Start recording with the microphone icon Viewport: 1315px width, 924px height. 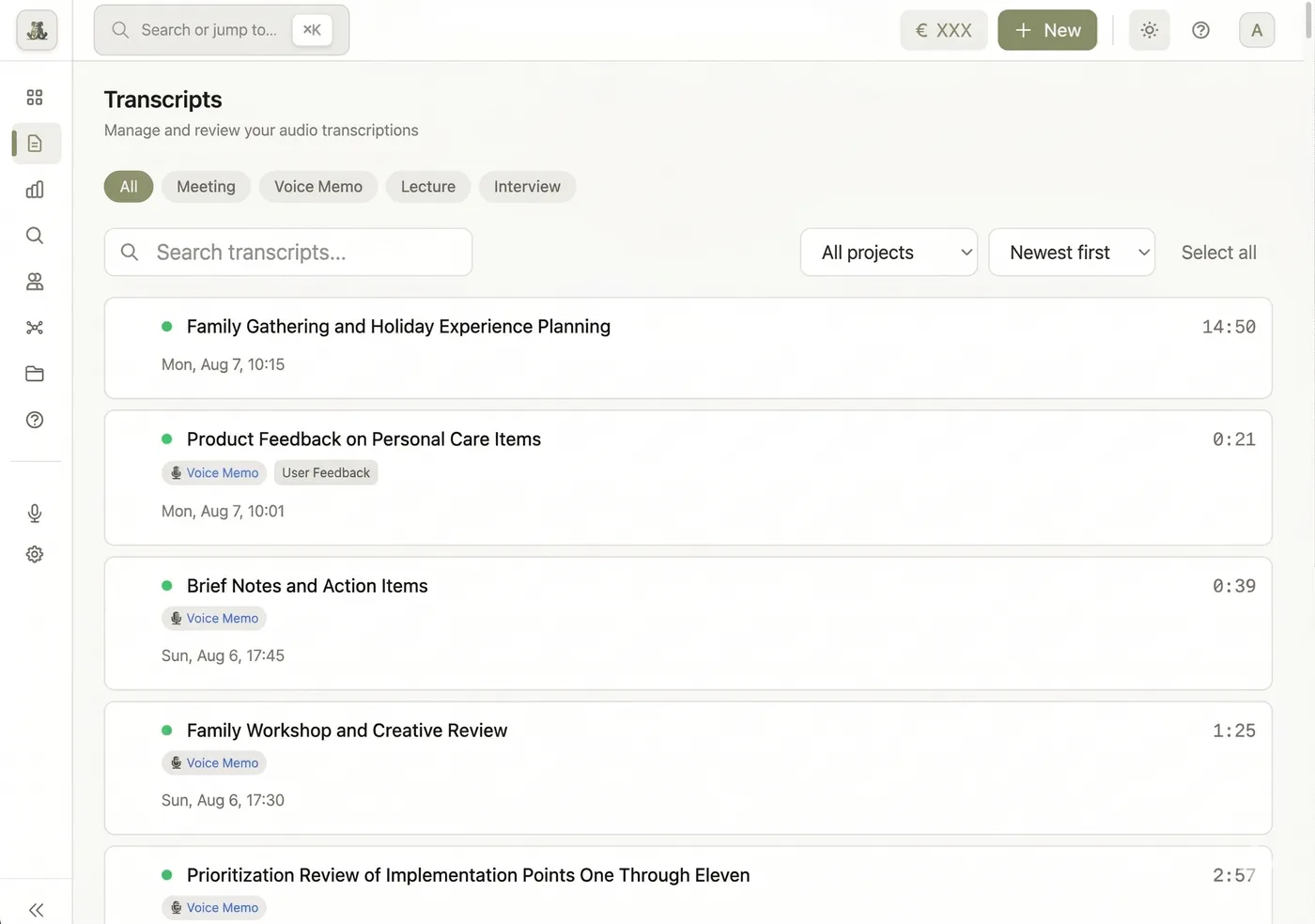(x=35, y=513)
